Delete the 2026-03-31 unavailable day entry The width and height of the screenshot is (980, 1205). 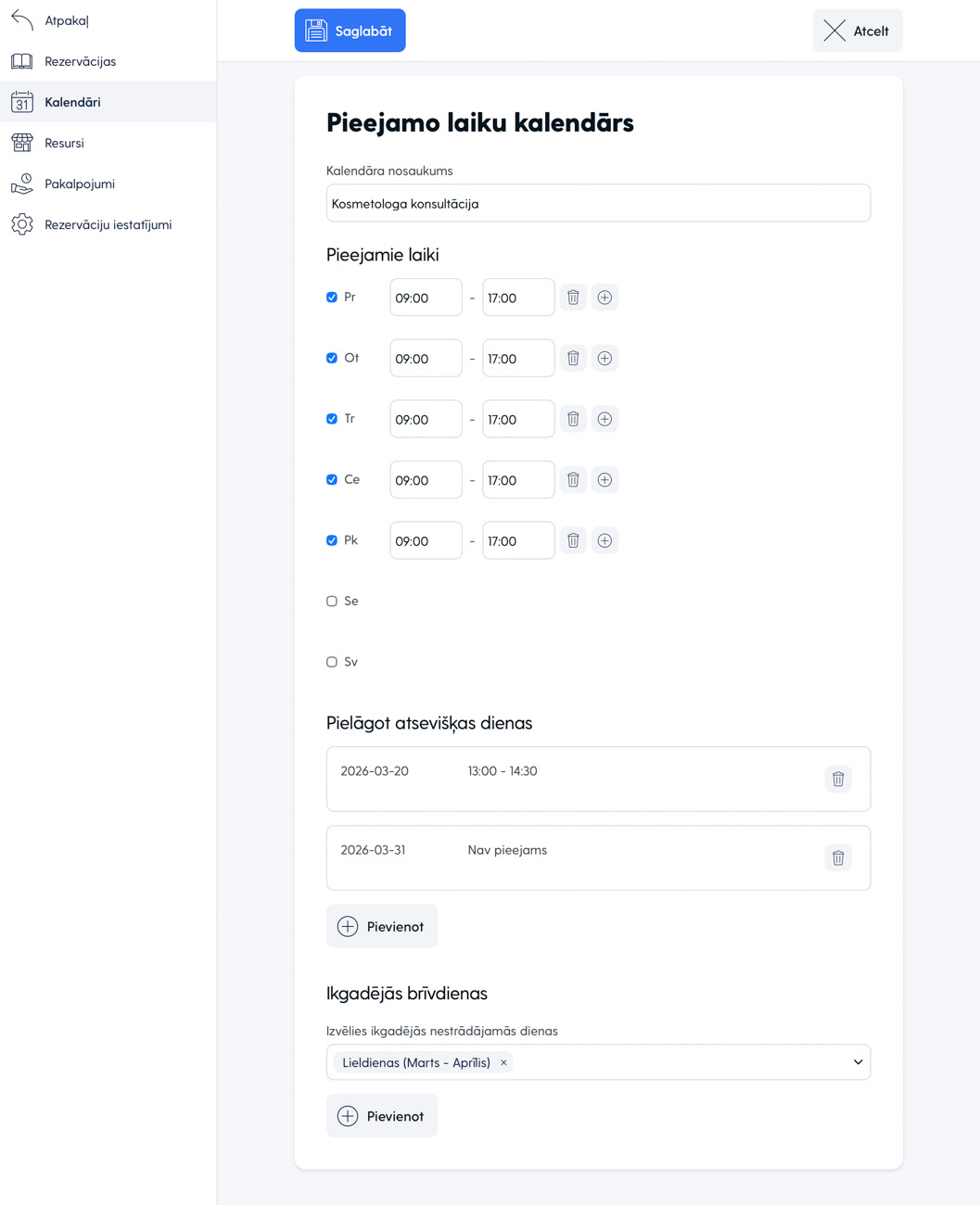coord(837,857)
